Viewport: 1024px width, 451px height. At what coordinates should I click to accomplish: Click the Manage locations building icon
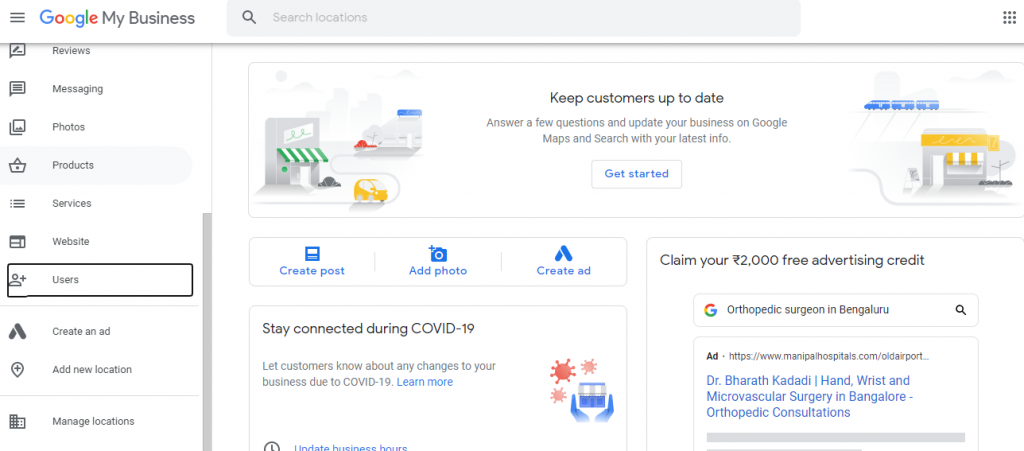(x=18, y=422)
